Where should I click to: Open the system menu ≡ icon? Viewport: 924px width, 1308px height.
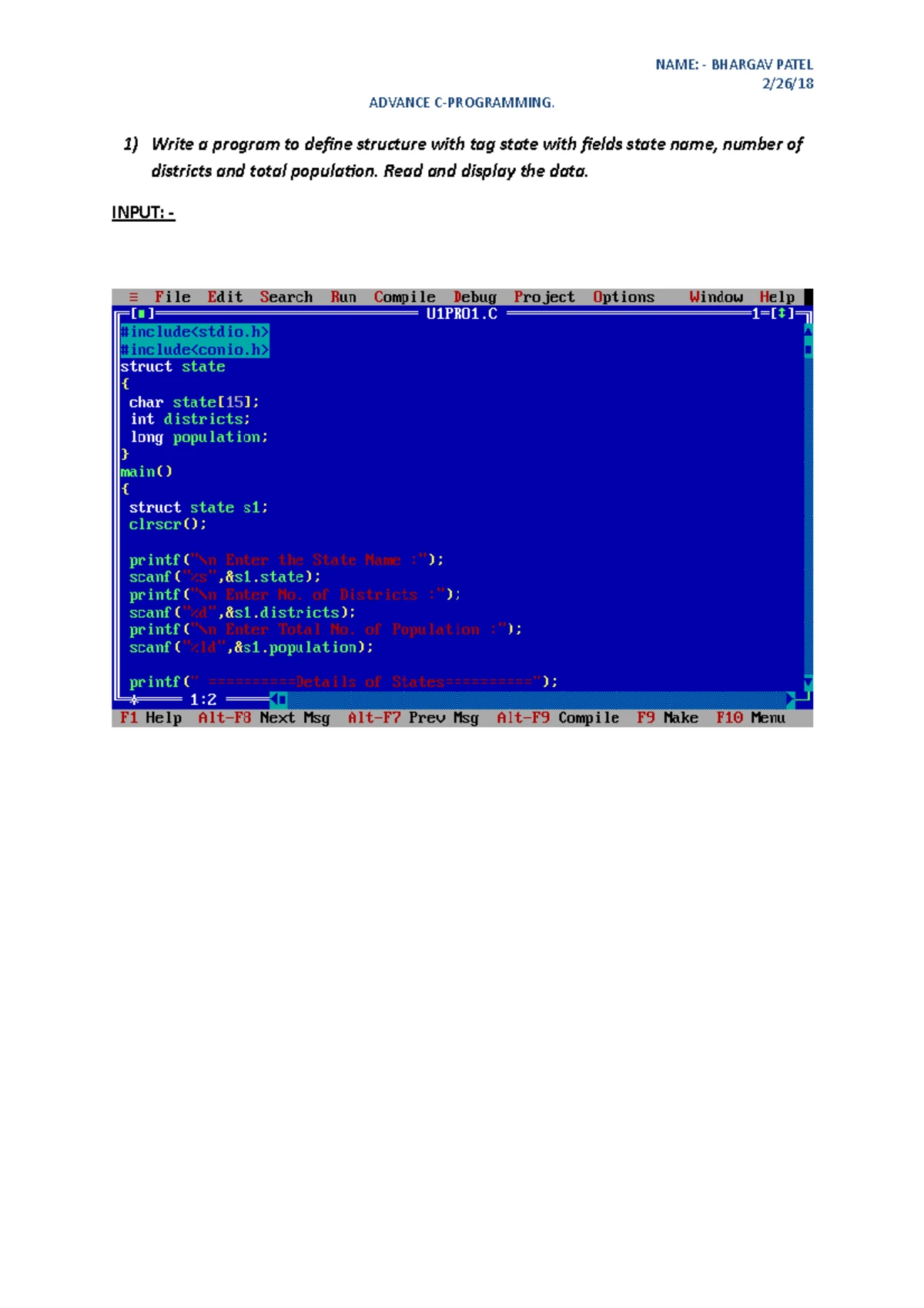pyautogui.click(x=134, y=297)
